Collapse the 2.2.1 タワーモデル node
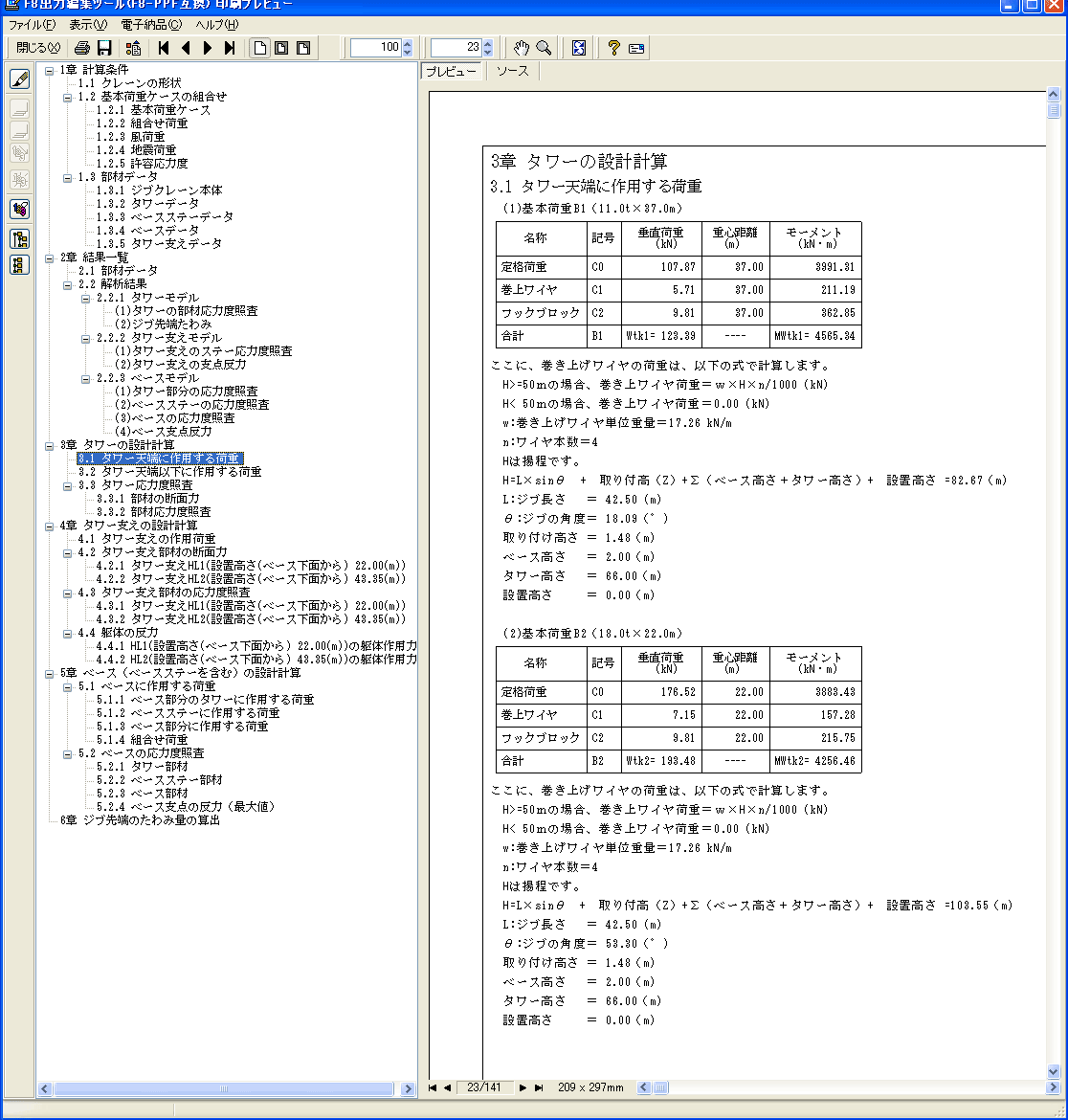This screenshot has height=1120, width=1068. point(86,299)
